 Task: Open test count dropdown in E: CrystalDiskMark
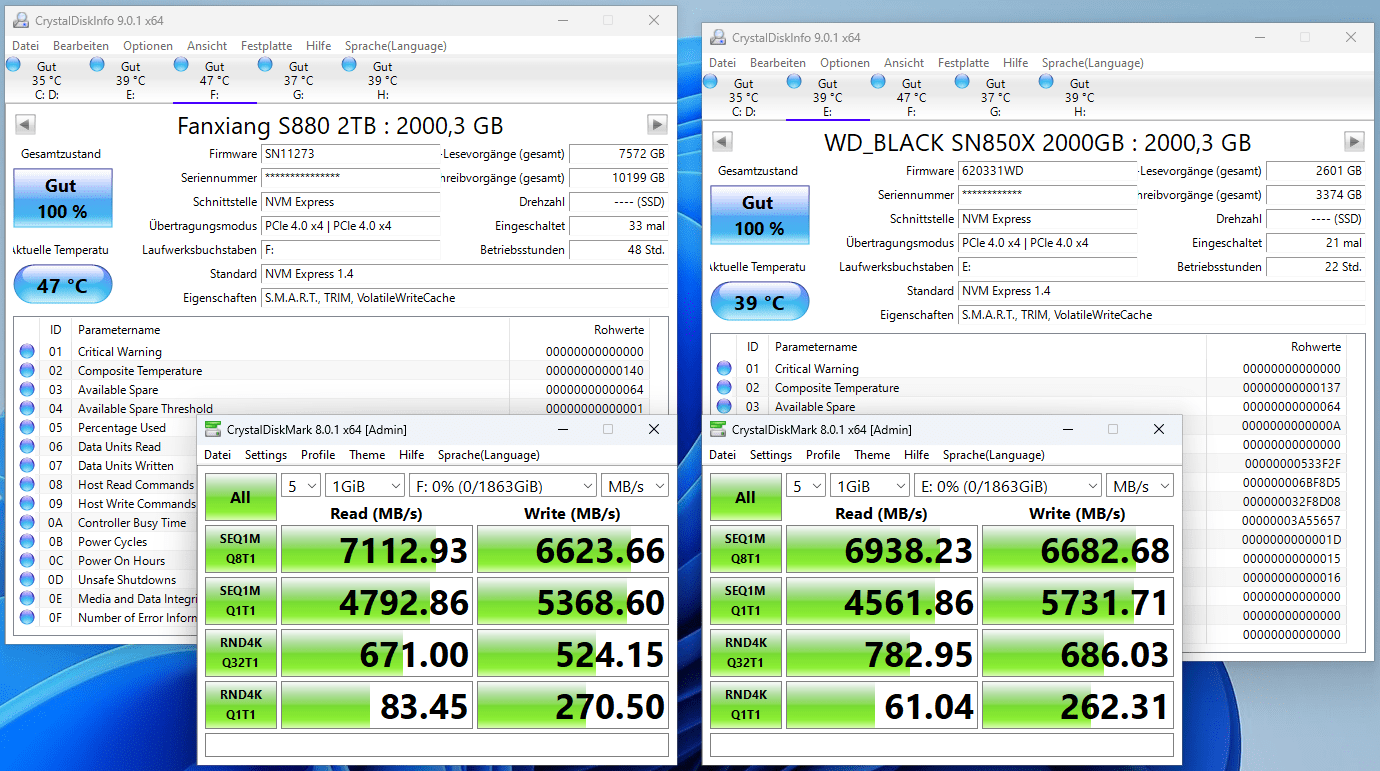pos(806,486)
